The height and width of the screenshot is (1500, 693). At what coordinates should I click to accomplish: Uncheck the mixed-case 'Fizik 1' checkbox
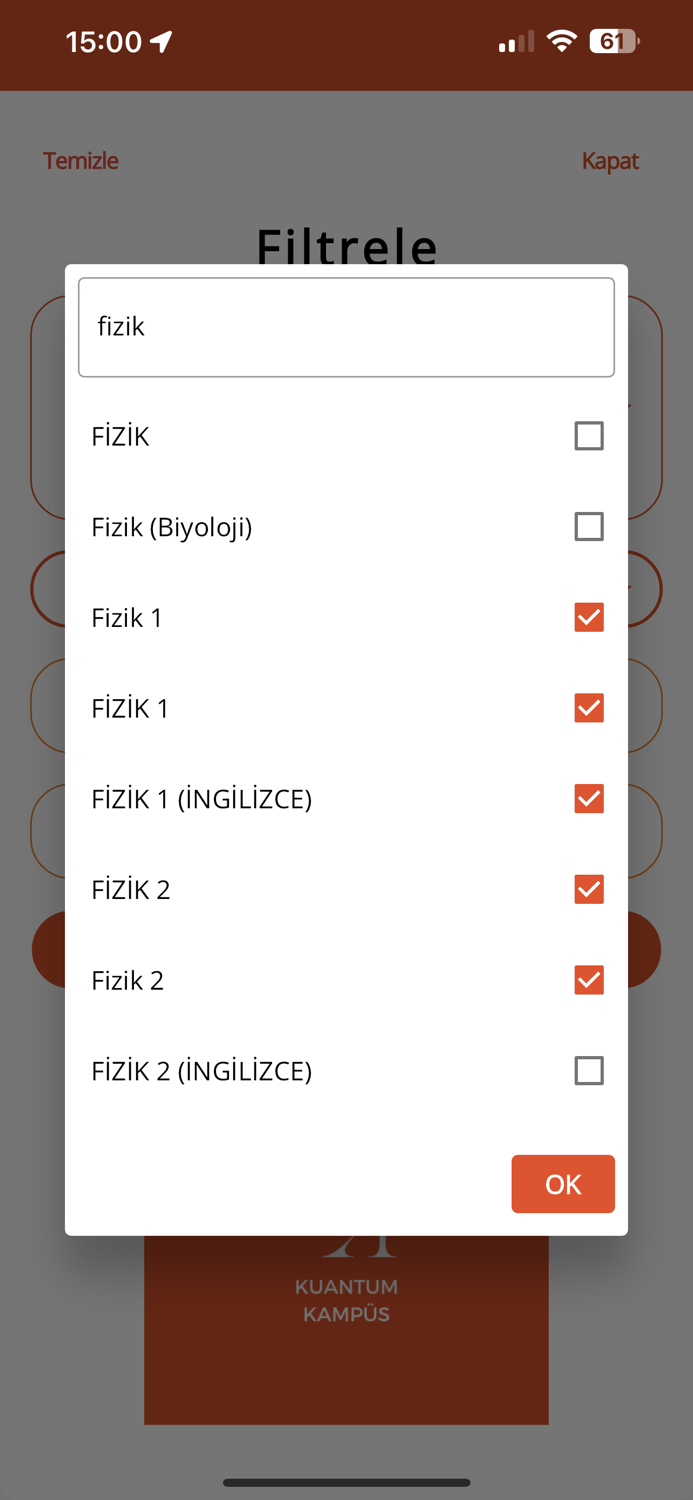click(589, 617)
